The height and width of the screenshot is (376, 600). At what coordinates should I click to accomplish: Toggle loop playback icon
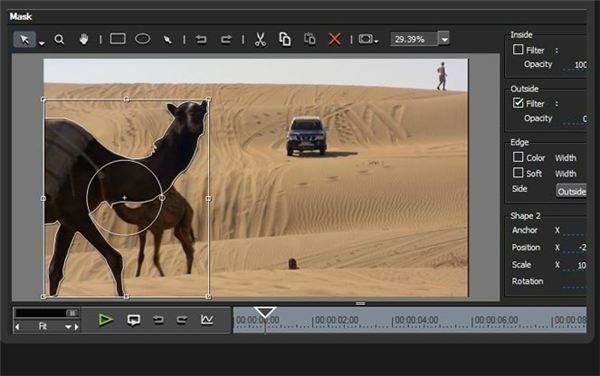134,320
